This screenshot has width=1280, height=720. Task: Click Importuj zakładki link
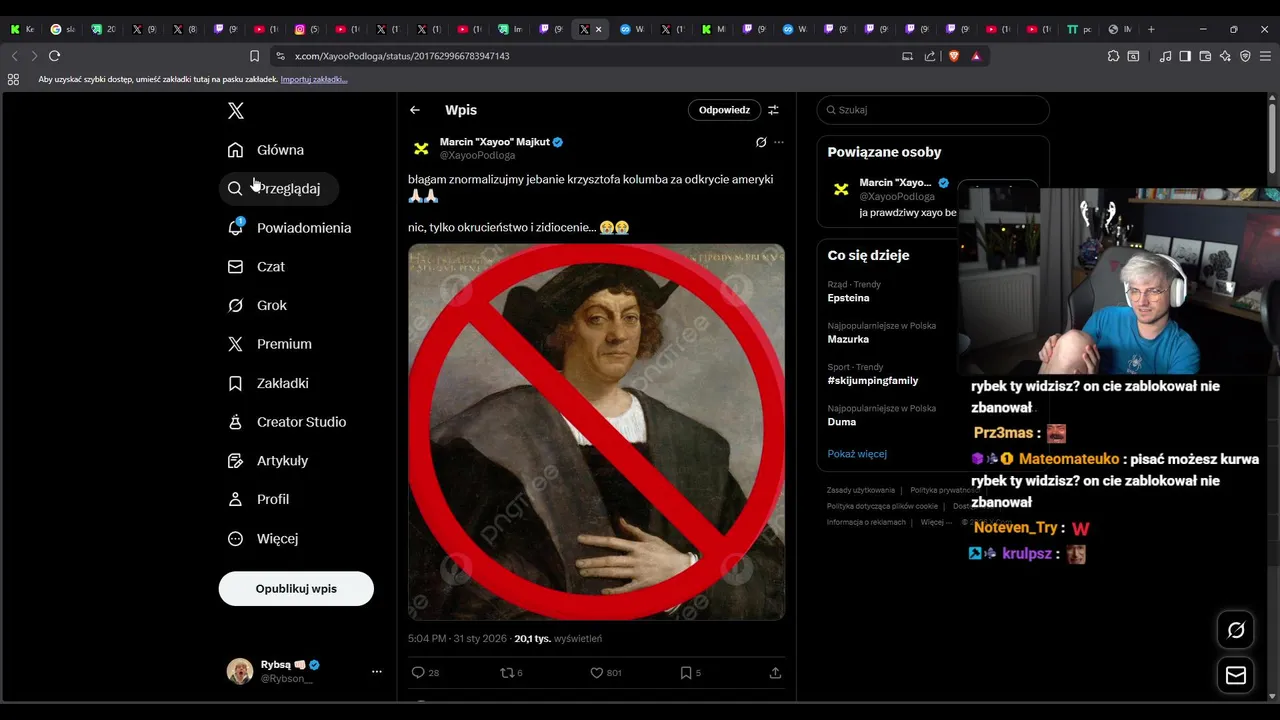[x=314, y=79]
